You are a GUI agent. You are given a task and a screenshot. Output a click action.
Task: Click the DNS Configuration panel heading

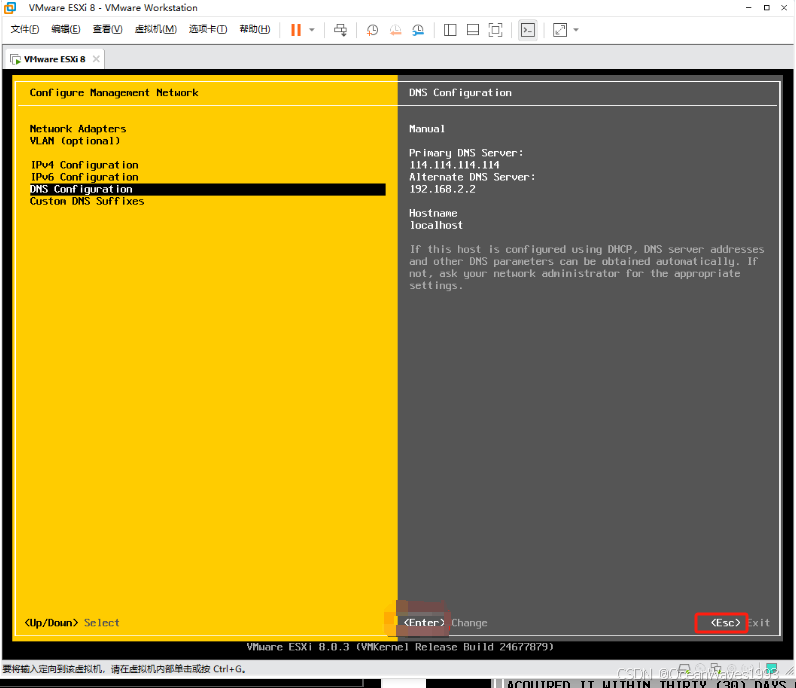[460, 93]
